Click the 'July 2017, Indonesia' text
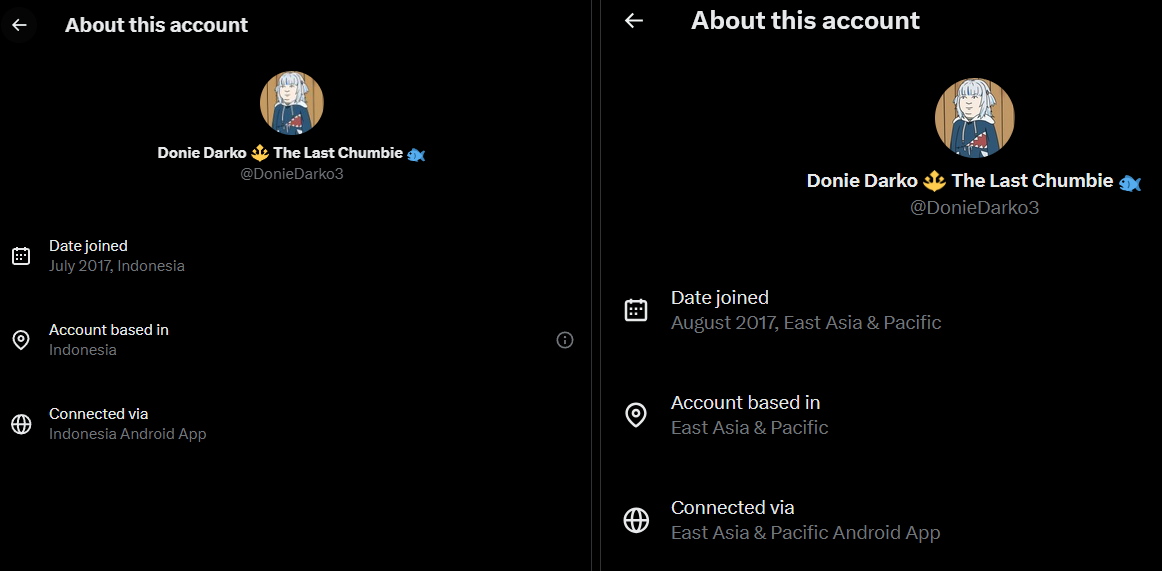 click(116, 266)
